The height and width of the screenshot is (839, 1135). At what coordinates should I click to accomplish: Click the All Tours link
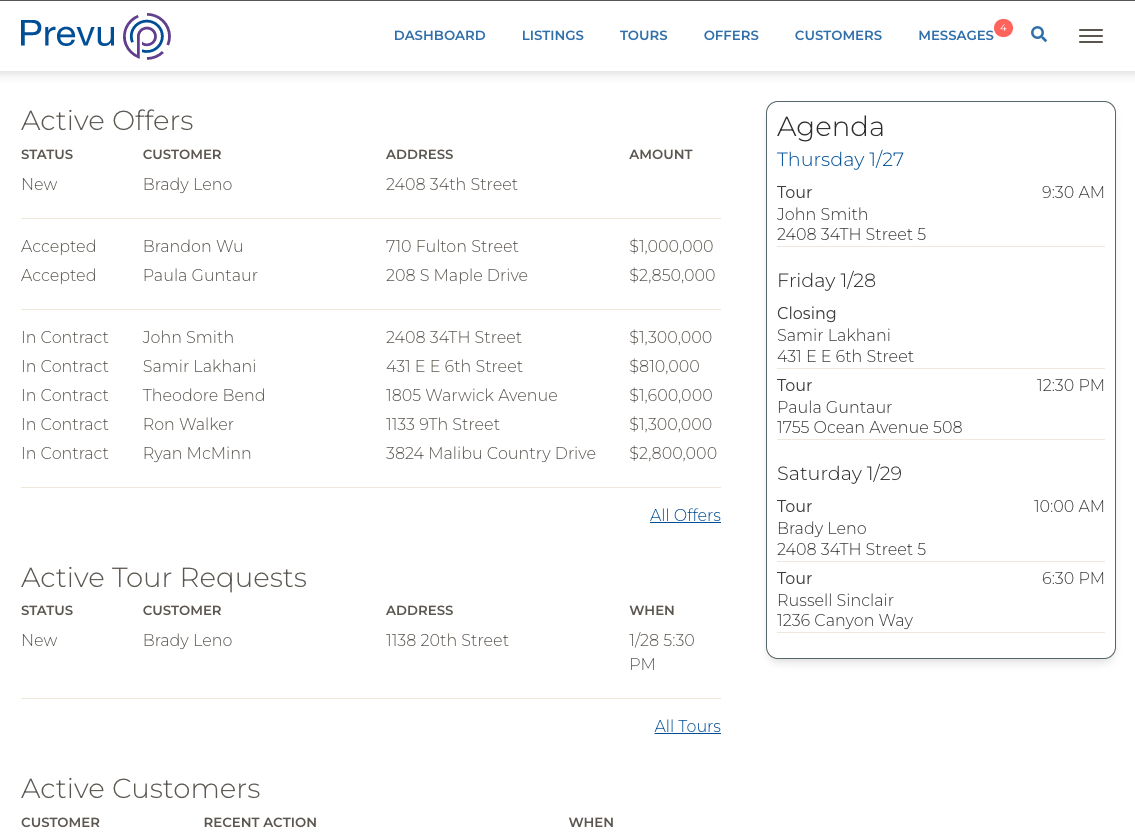click(687, 726)
